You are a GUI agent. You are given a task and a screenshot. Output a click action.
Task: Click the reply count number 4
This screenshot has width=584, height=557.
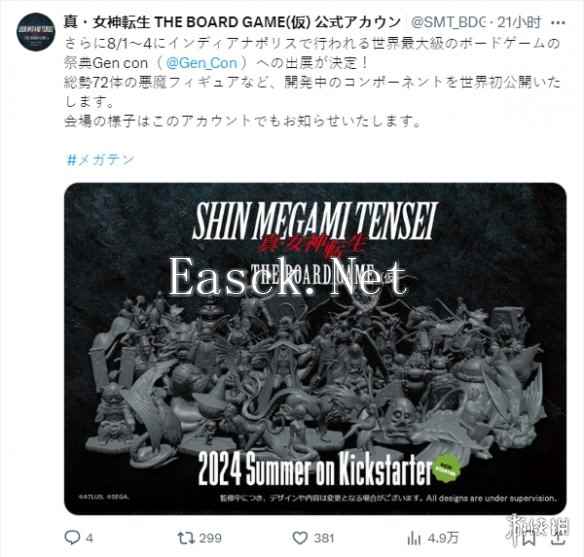click(89, 538)
